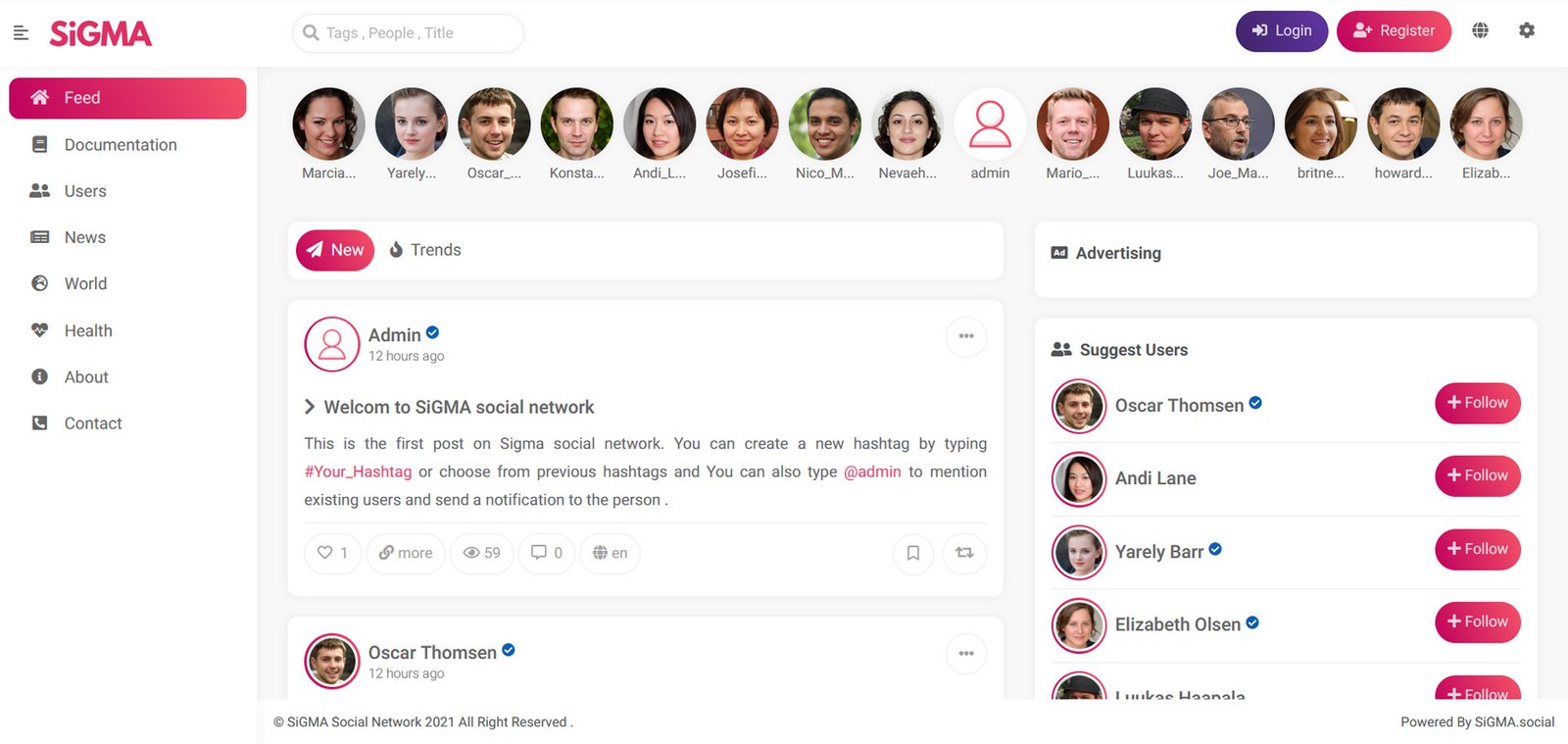The width and height of the screenshot is (1568, 744).
Task: Click the Register button
Action: click(1394, 31)
